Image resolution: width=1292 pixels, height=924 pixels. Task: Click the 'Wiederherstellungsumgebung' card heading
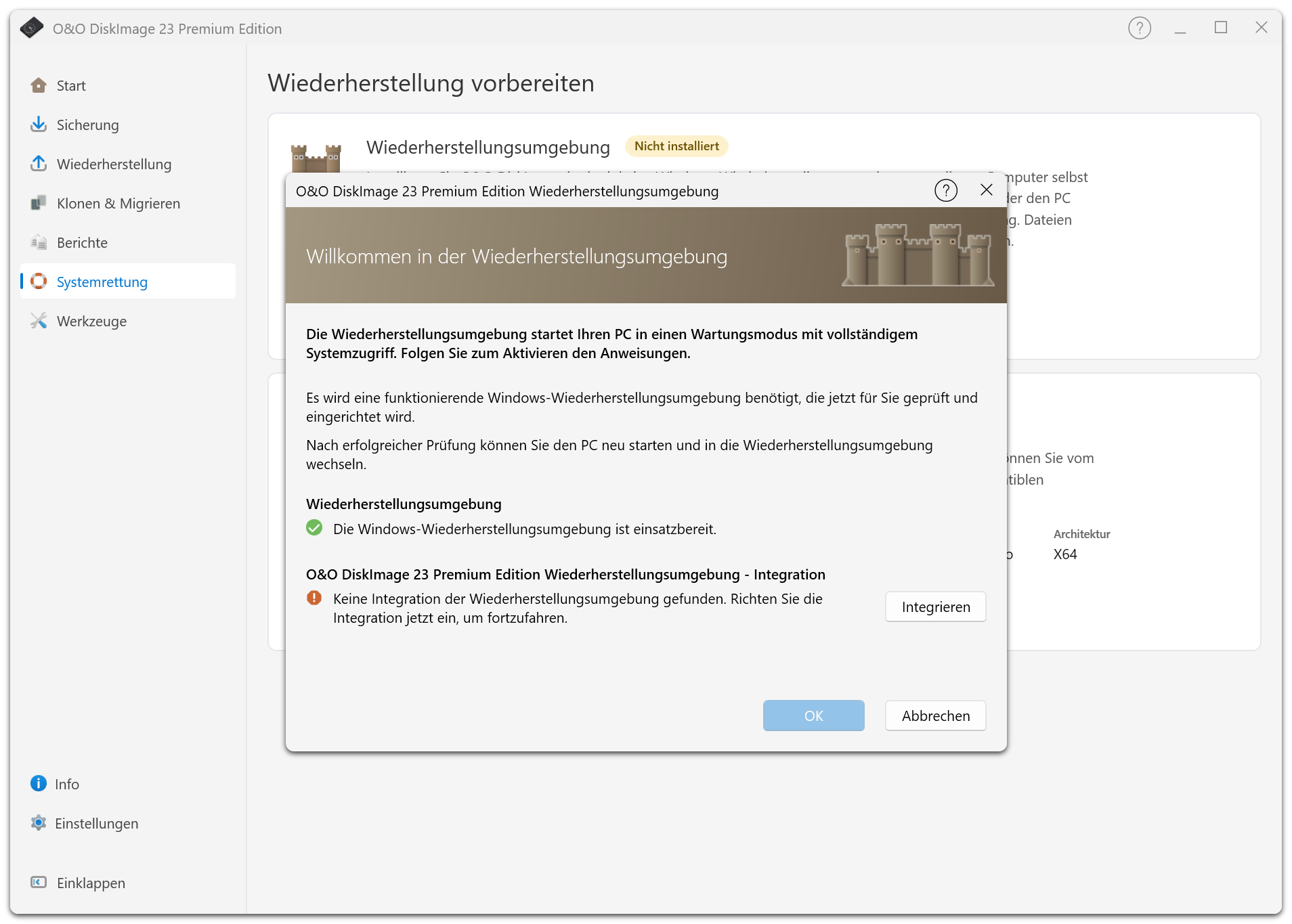pos(488,148)
